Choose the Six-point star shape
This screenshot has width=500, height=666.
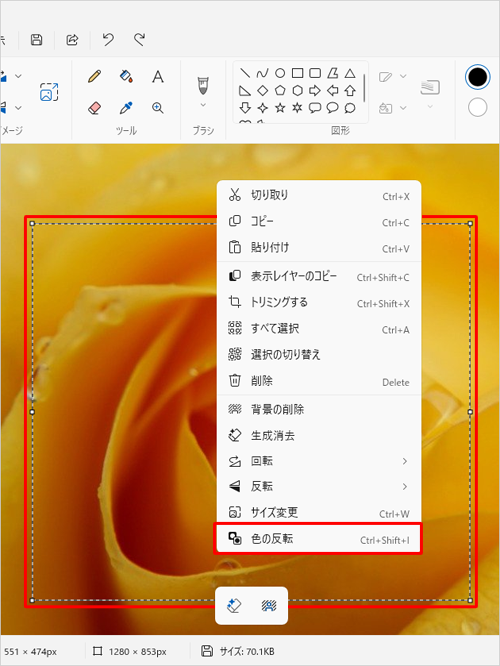297,108
